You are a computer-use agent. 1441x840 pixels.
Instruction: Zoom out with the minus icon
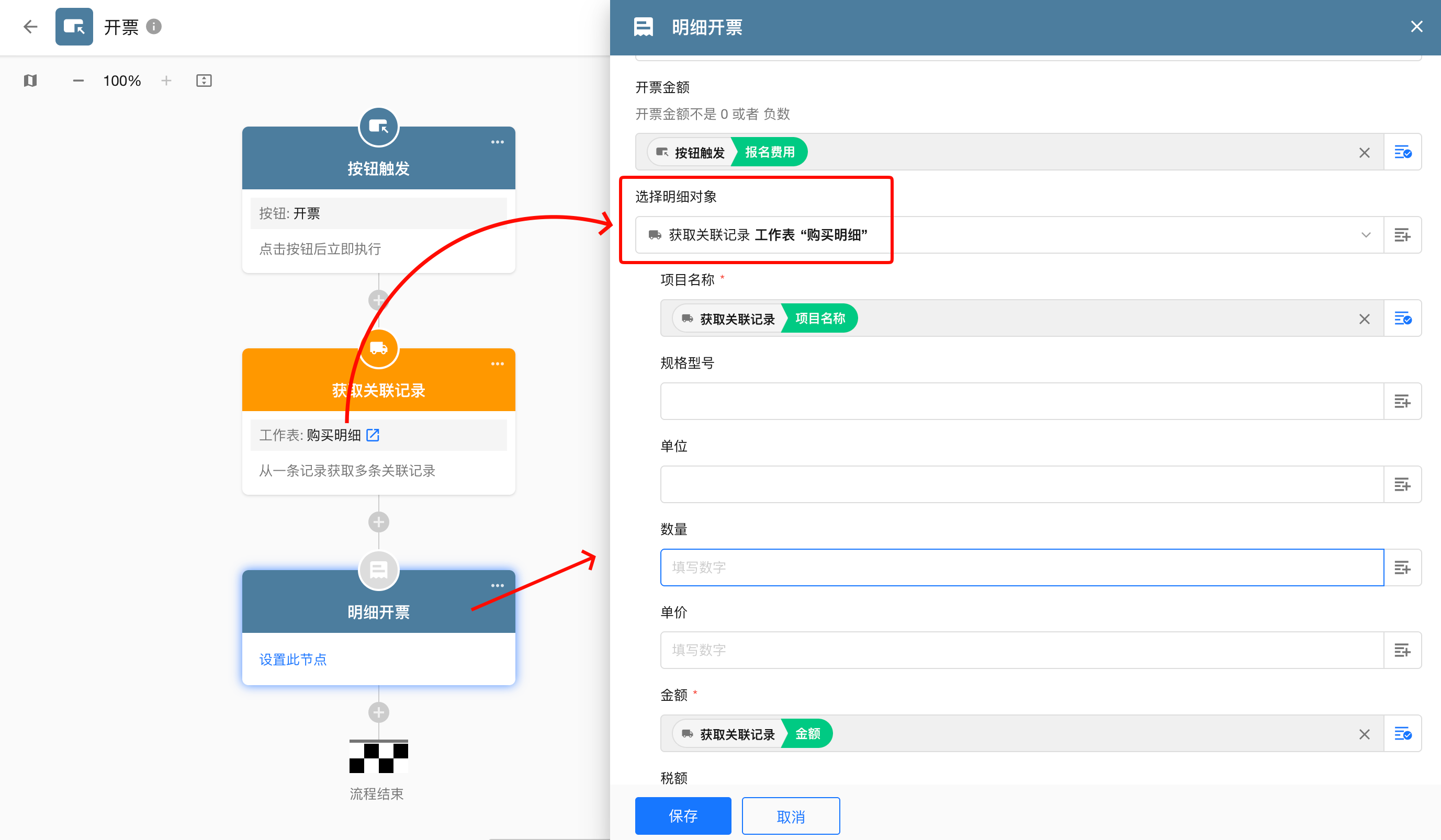click(x=78, y=81)
